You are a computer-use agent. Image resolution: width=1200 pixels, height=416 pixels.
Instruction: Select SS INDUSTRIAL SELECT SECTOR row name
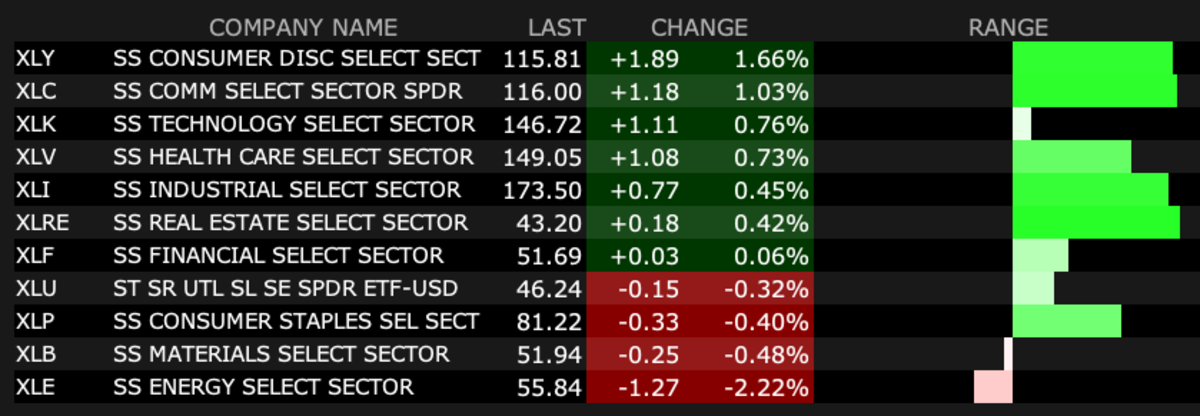(287, 190)
